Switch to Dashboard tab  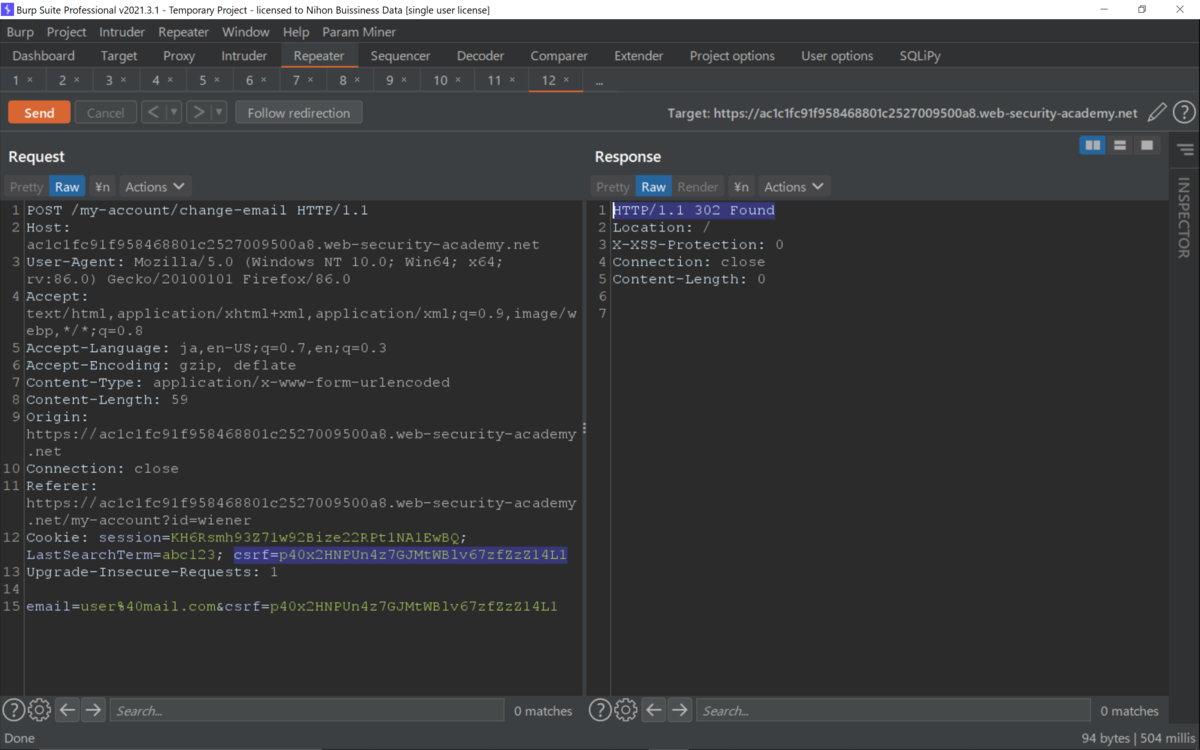44,56
